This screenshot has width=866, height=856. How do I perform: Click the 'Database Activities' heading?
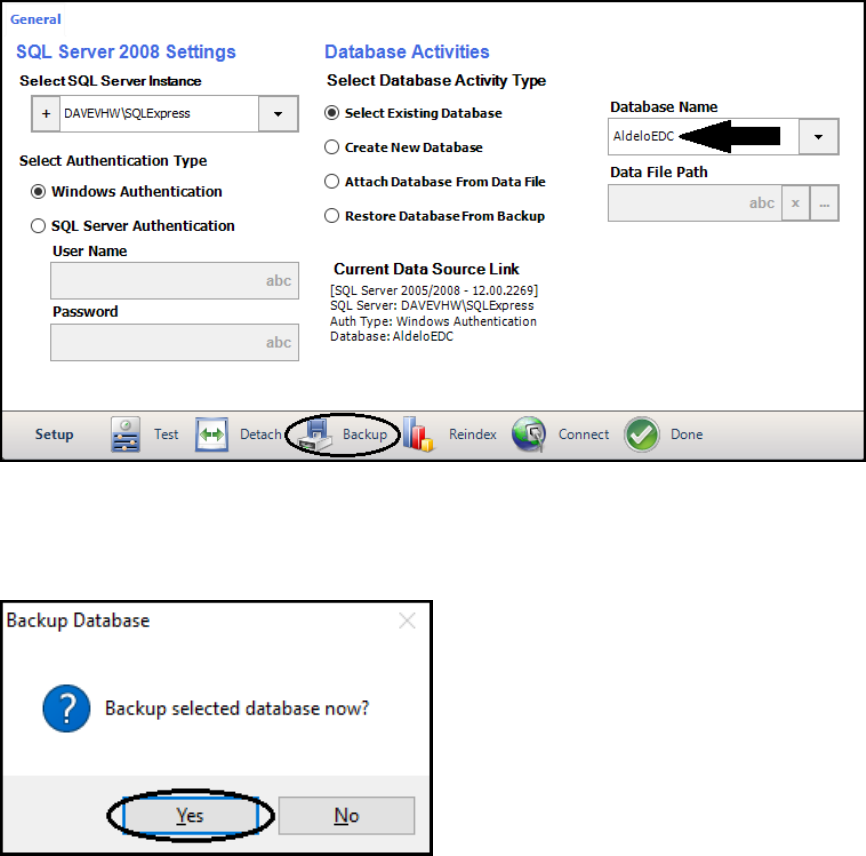pyautogui.click(x=407, y=52)
